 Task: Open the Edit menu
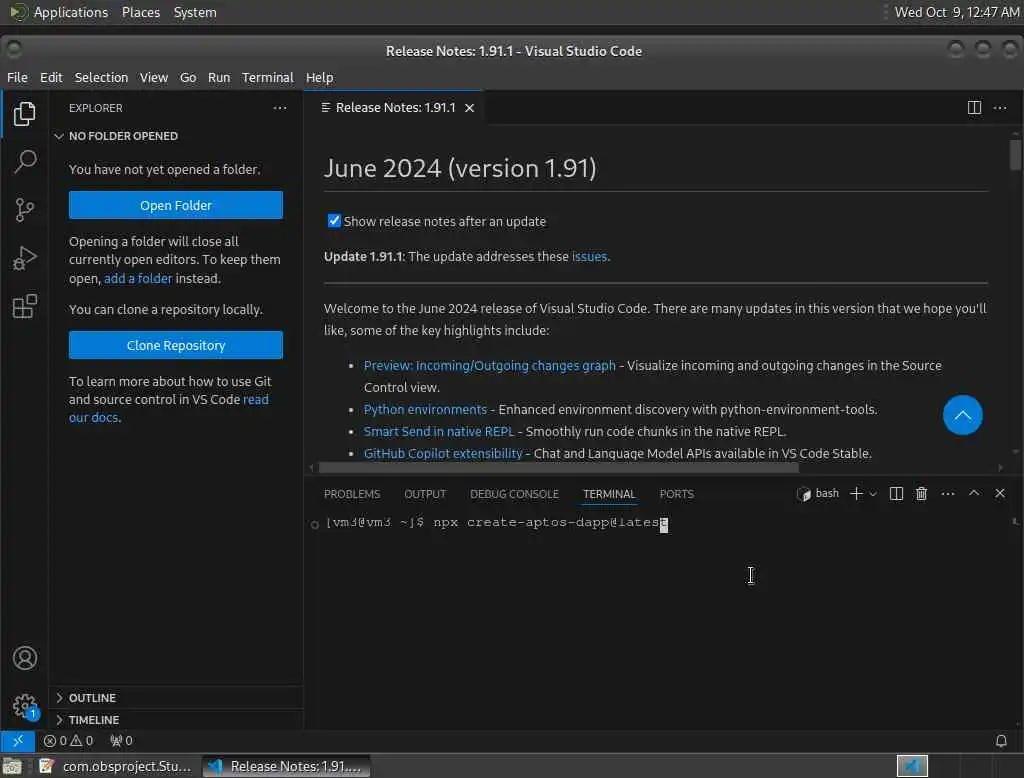coord(51,78)
